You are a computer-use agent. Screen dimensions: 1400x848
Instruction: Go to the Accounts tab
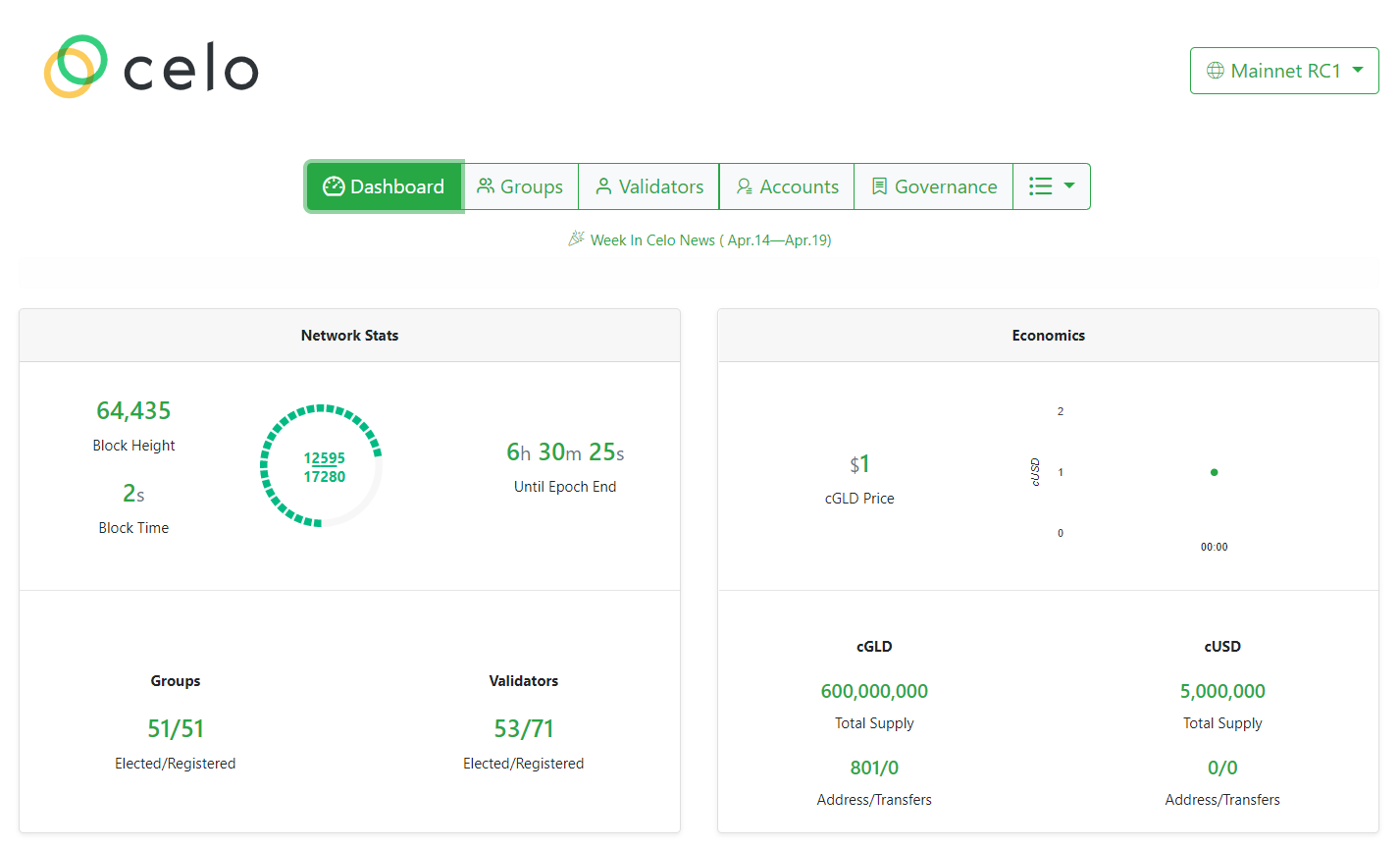point(787,186)
